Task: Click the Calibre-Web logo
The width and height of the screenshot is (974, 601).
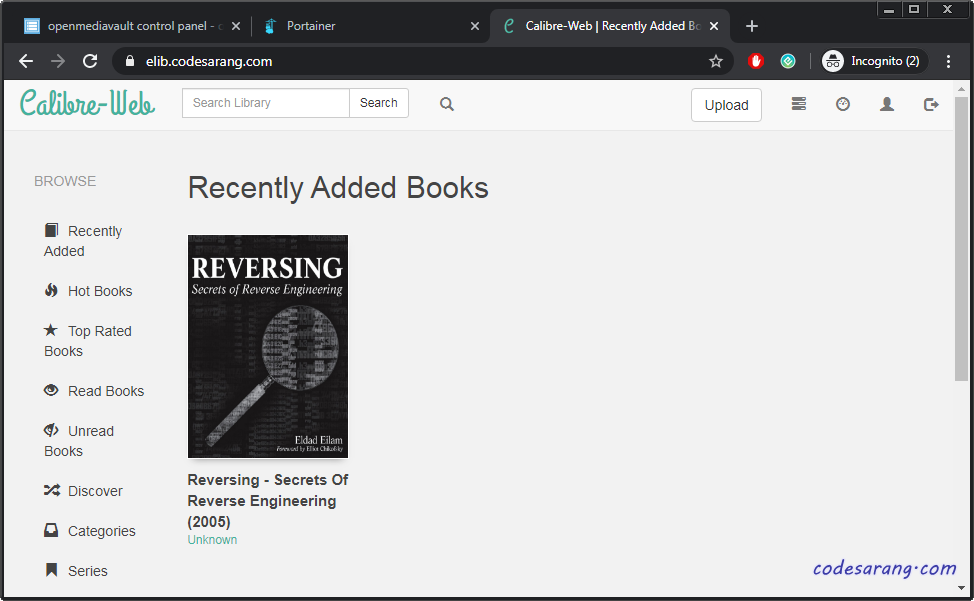Action: [x=87, y=103]
